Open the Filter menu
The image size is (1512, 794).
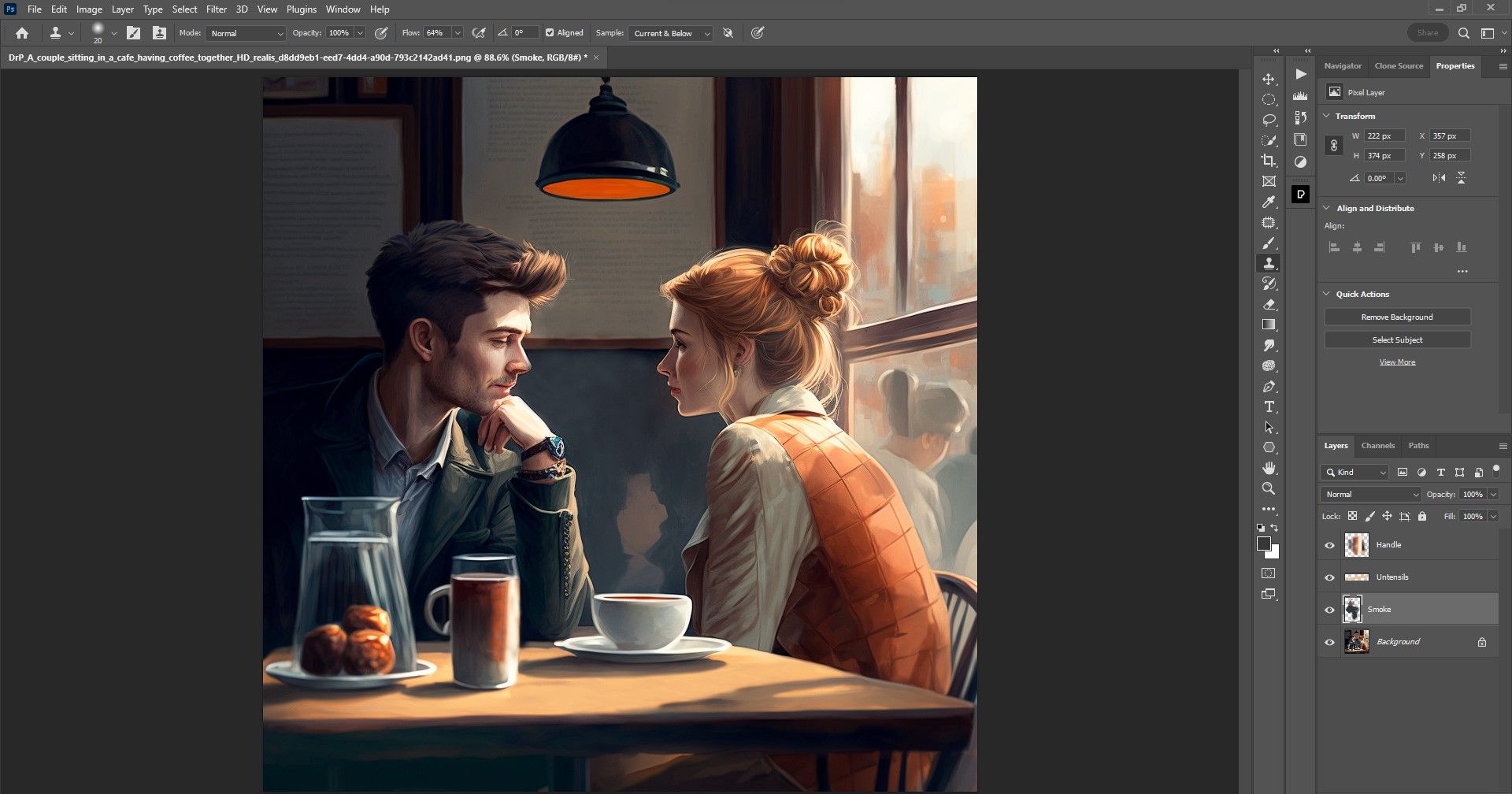pyautogui.click(x=216, y=9)
